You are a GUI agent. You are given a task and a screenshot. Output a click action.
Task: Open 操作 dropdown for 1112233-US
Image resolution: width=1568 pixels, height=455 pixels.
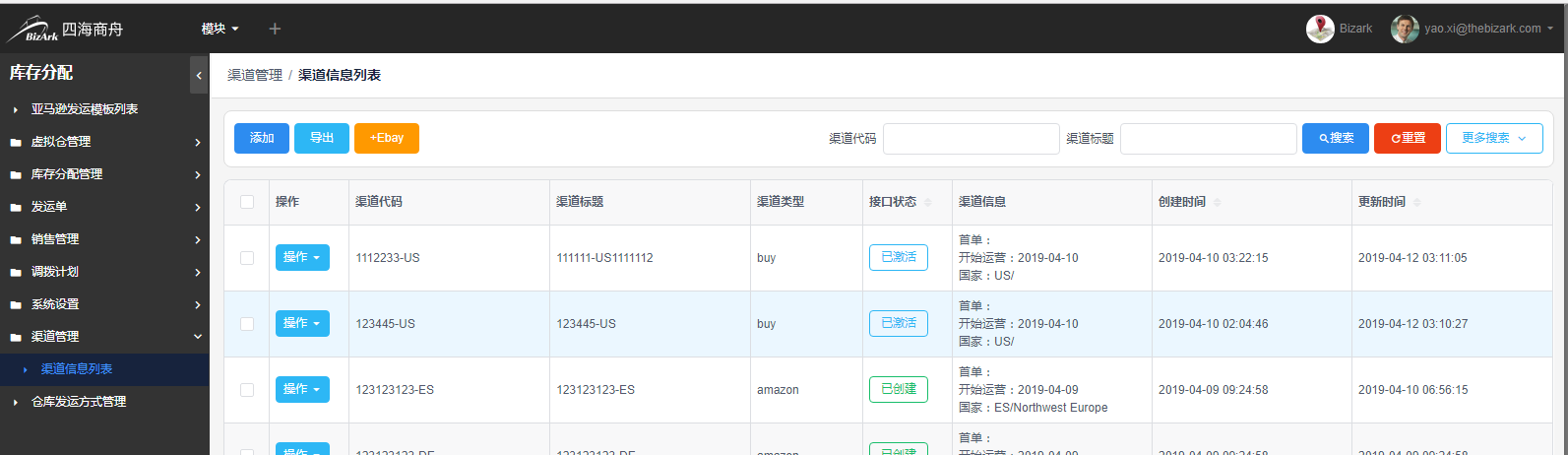302,257
